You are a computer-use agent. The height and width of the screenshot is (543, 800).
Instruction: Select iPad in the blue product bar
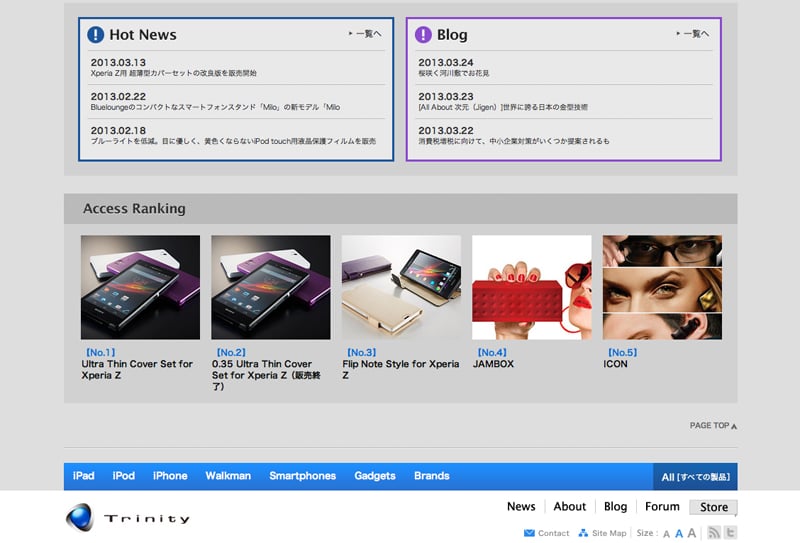click(x=84, y=476)
